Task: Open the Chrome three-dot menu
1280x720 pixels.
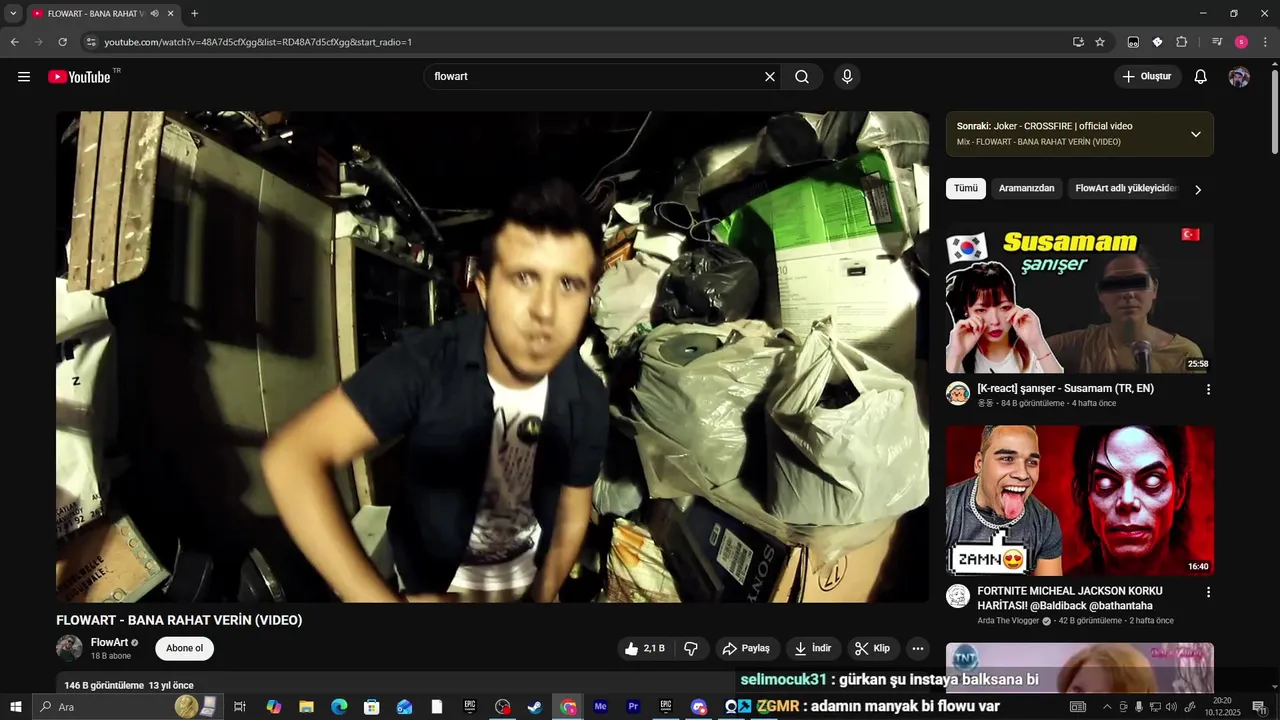Action: pyautogui.click(x=1265, y=42)
